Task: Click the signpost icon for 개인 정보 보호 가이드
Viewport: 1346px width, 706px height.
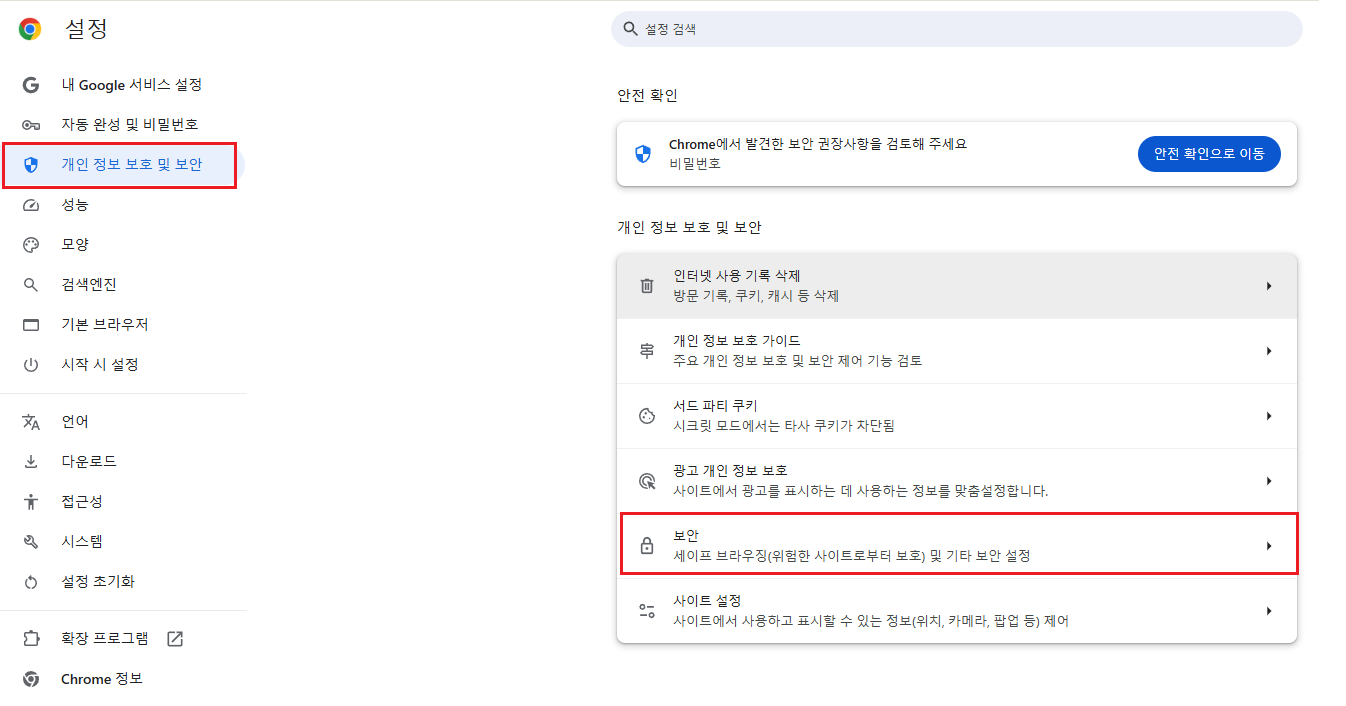Action: (x=647, y=351)
